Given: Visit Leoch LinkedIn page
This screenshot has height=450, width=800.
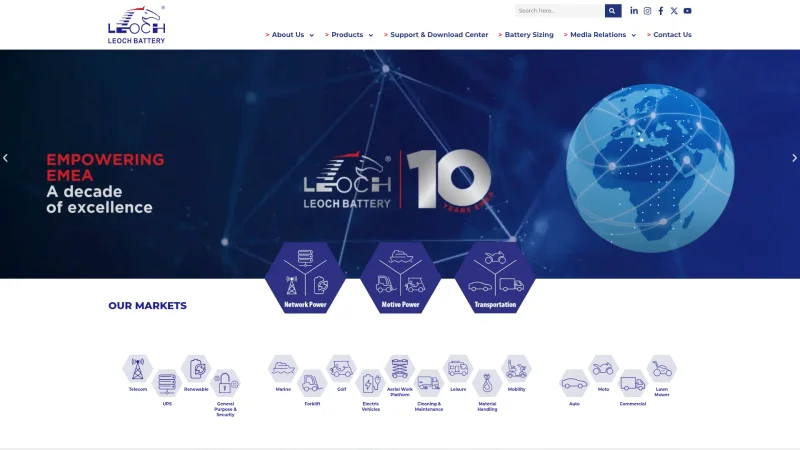Looking at the screenshot, I should coord(634,11).
